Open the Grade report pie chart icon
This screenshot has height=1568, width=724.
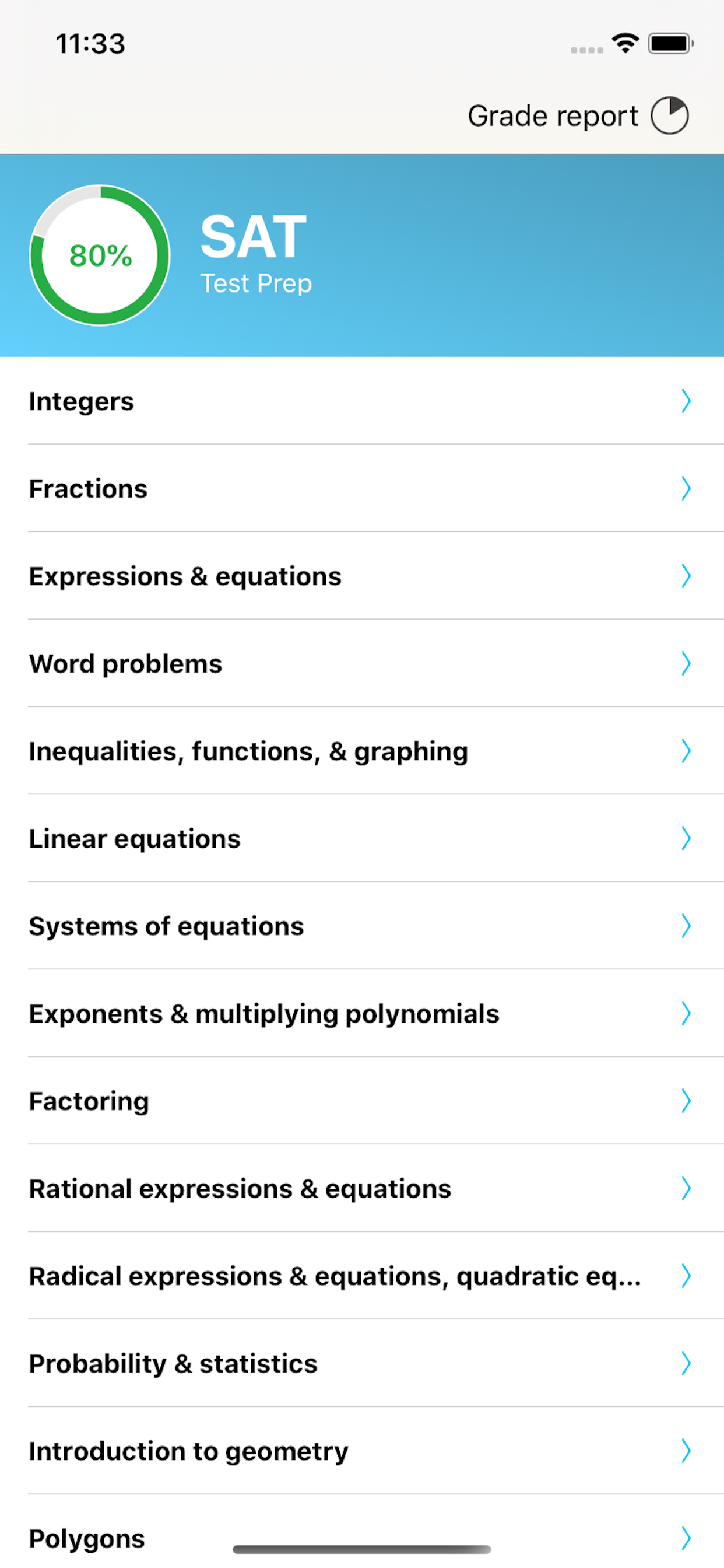click(x=671, y=115)
